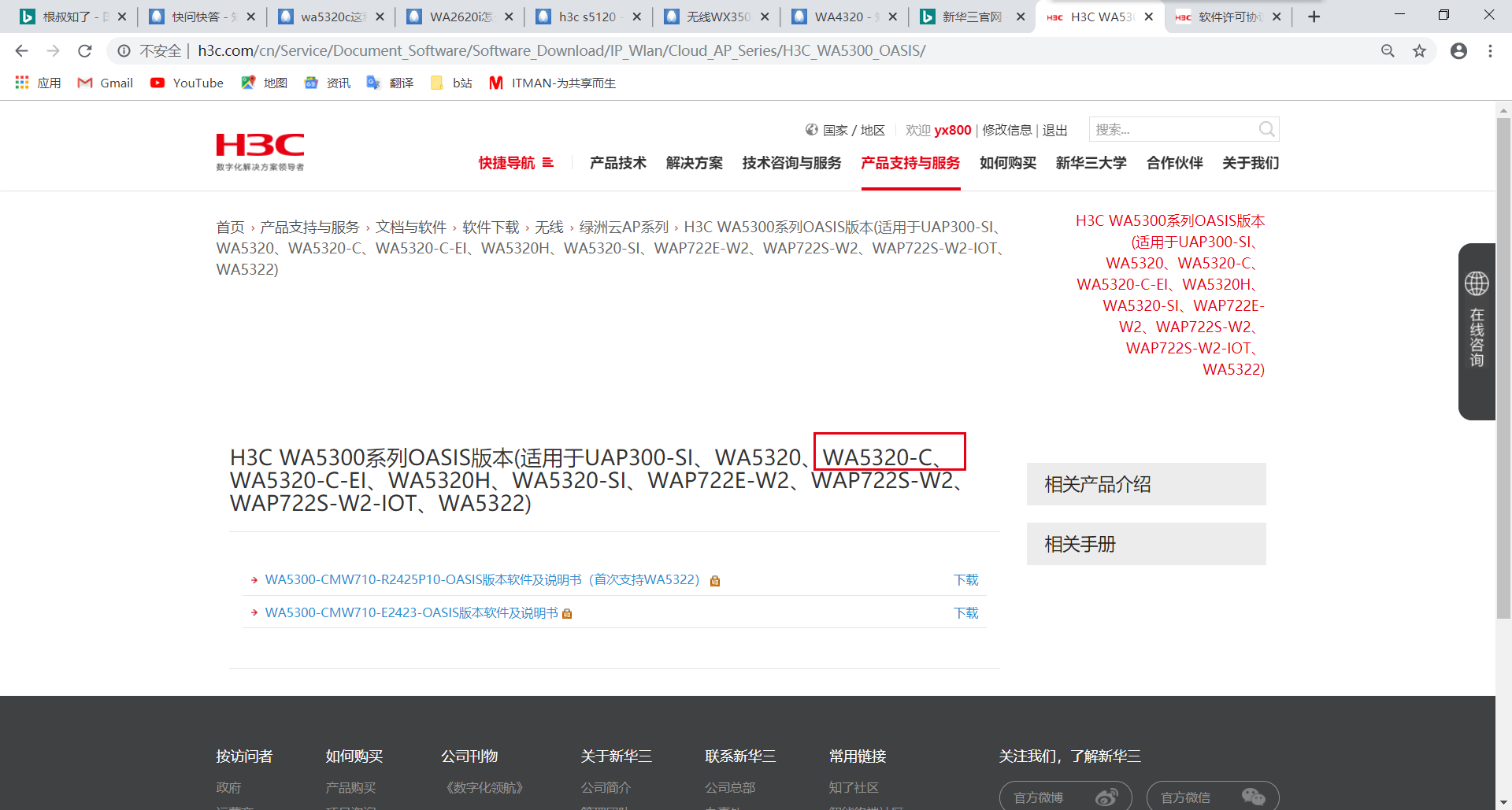Screen dimensions: 1512x810
Task: Open the 合作伙伴 menu
Action: click(1175, 163)
